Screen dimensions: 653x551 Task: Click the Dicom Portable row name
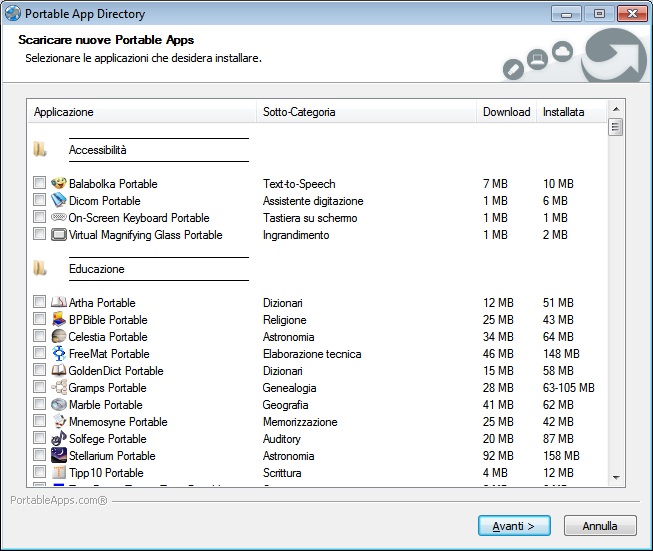click(x=105, y=201)
